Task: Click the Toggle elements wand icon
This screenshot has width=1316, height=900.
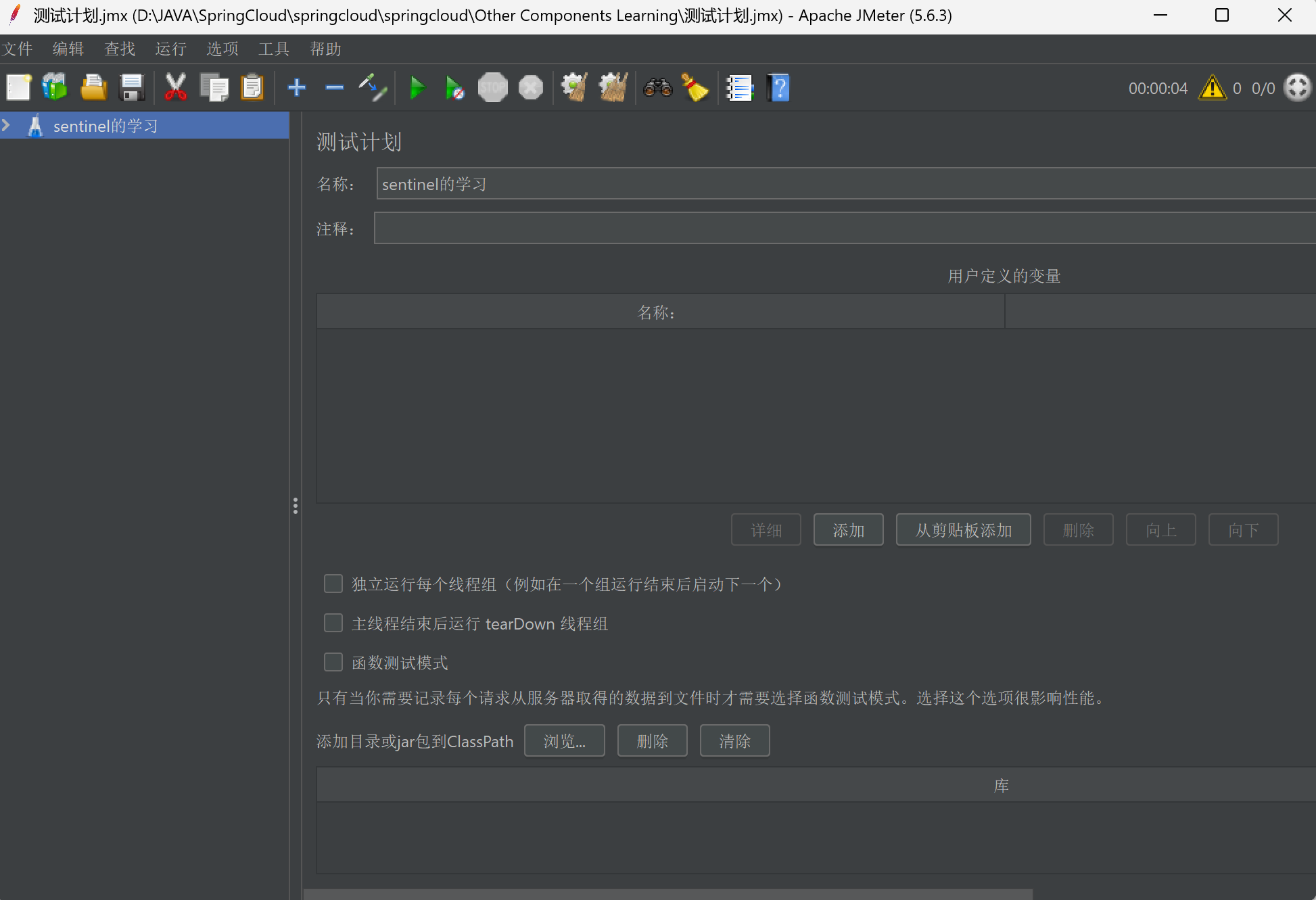Action: [x=373, y=88]
